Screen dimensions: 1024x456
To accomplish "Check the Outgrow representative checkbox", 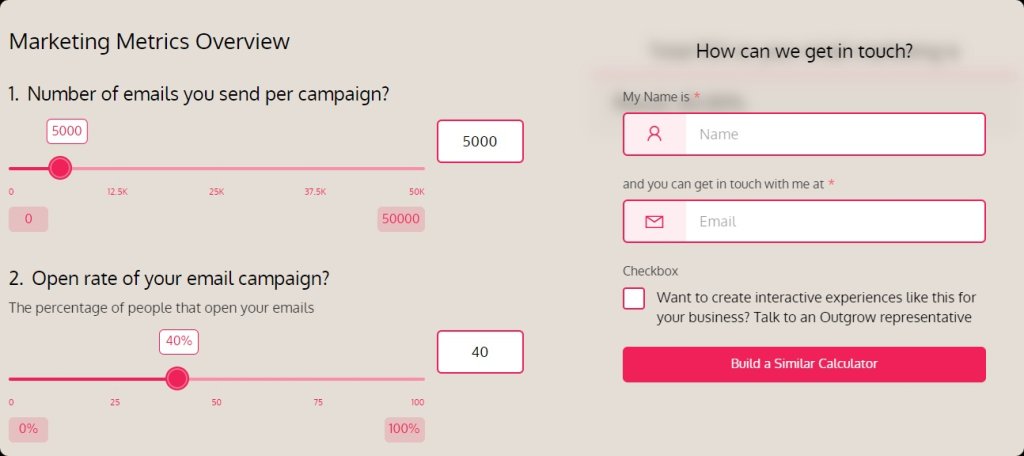I will [633, 299].
